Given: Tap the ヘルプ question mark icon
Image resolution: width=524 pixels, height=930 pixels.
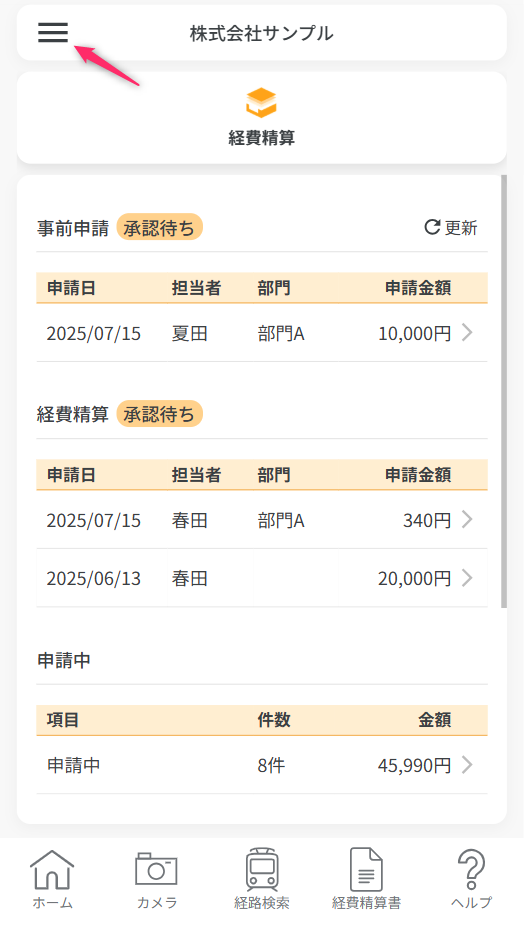Looking at the screenshot, I should (471, 870).
